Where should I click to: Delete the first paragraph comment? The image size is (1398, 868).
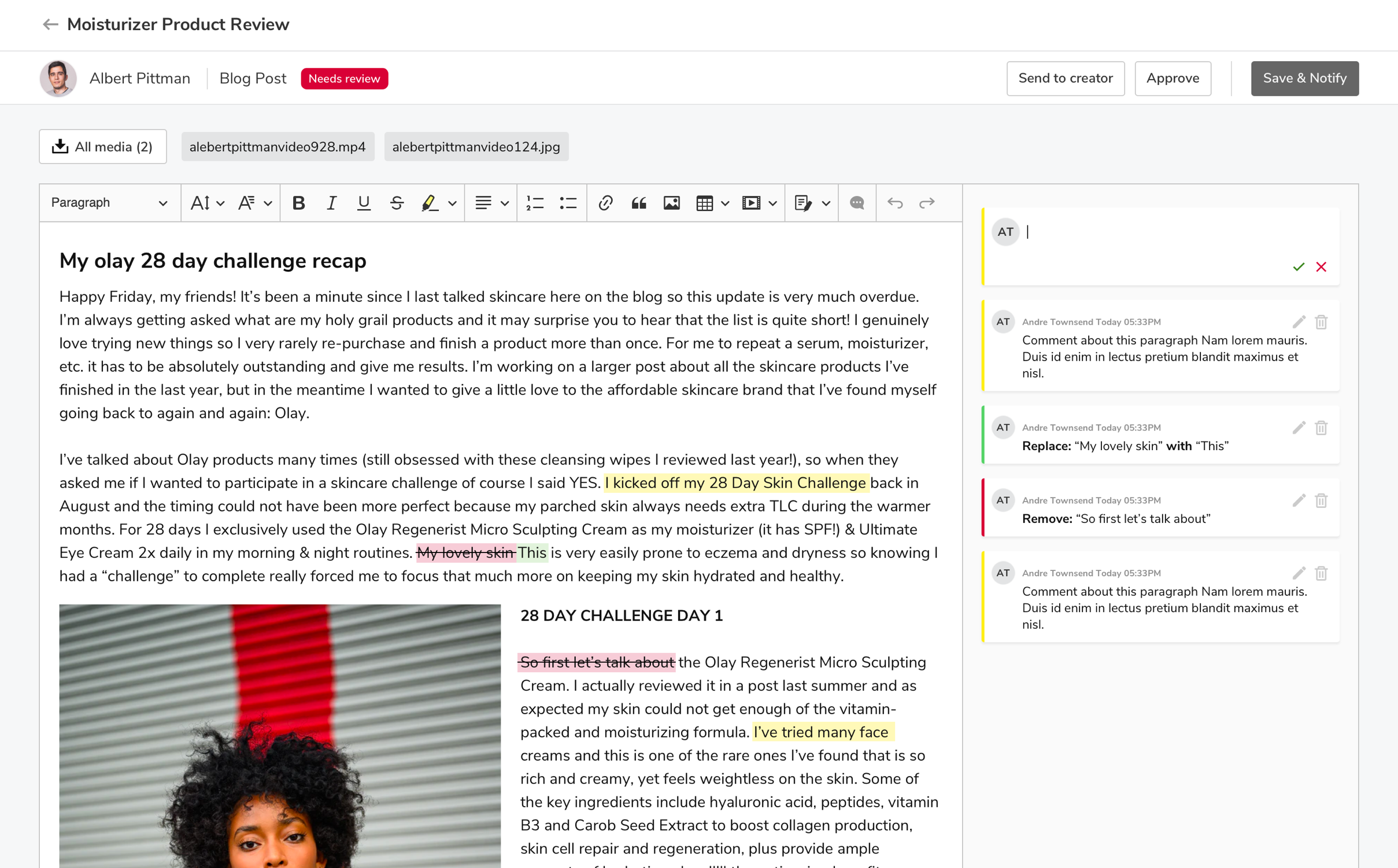pos(1321,322)
